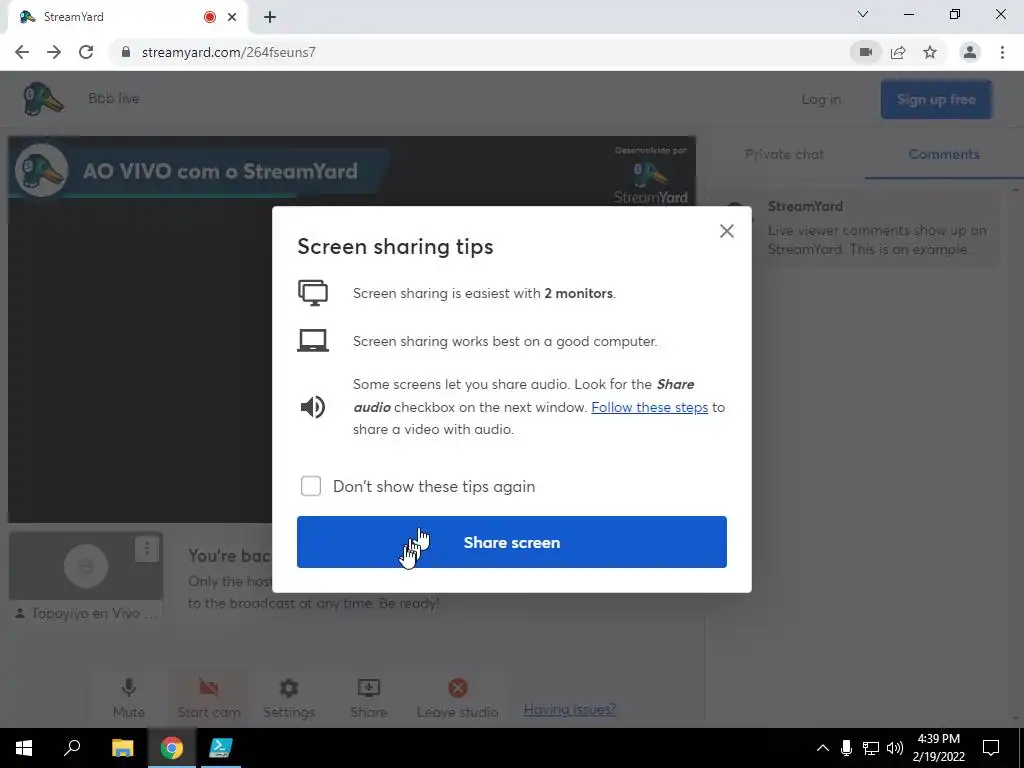The width and height of the screenshot is (1024, 768).
Task: Open the Chrome three-dot menu
Action: pos(1002,52)
